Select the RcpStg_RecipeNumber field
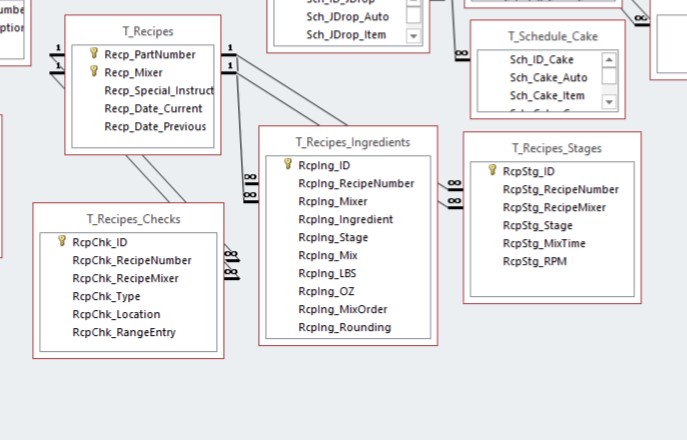The image size is (687, 440). pyautogui.click(x=561, y=190)
